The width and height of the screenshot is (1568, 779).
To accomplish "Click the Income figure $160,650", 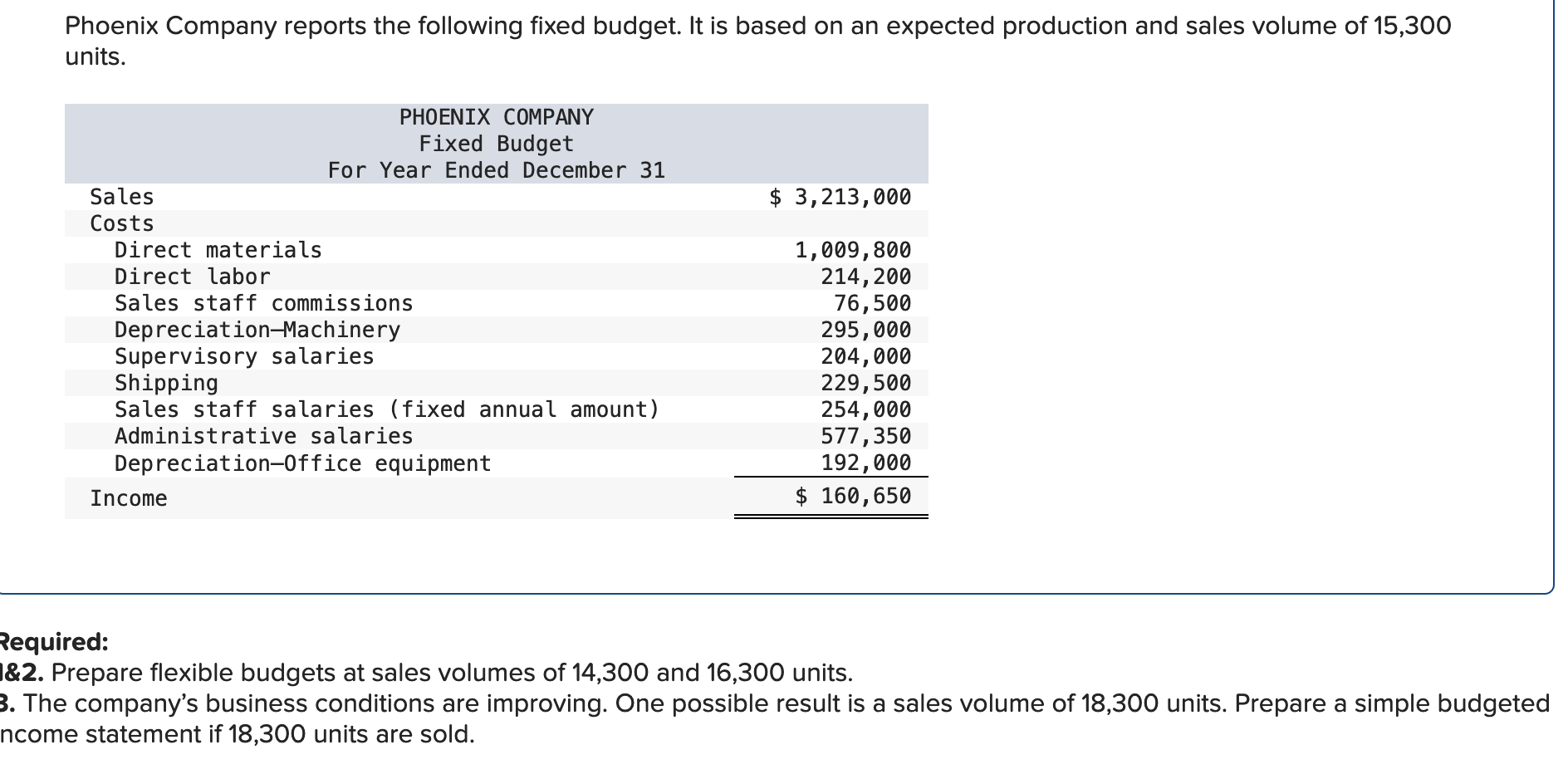I will (x=852, y=496).
